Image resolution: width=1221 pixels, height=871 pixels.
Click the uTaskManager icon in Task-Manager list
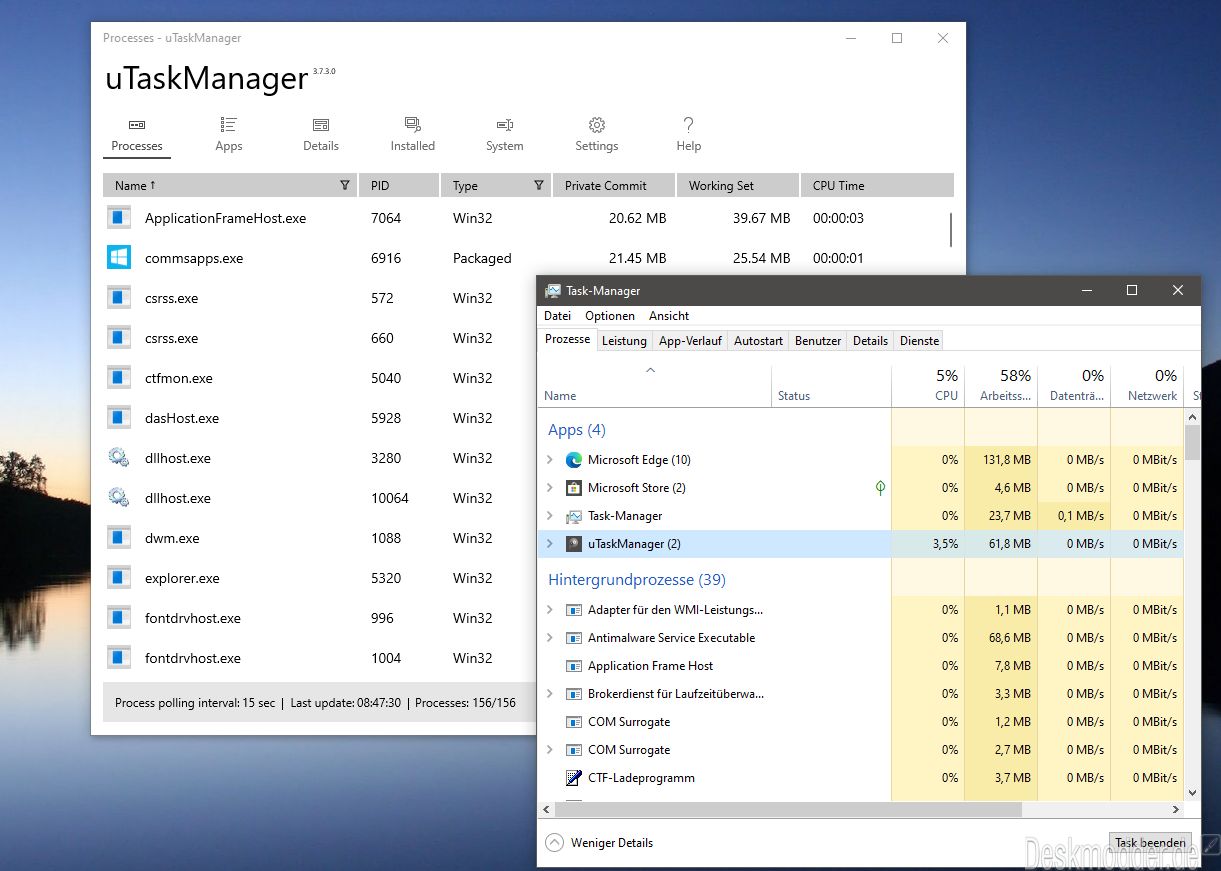click(574, 544)
